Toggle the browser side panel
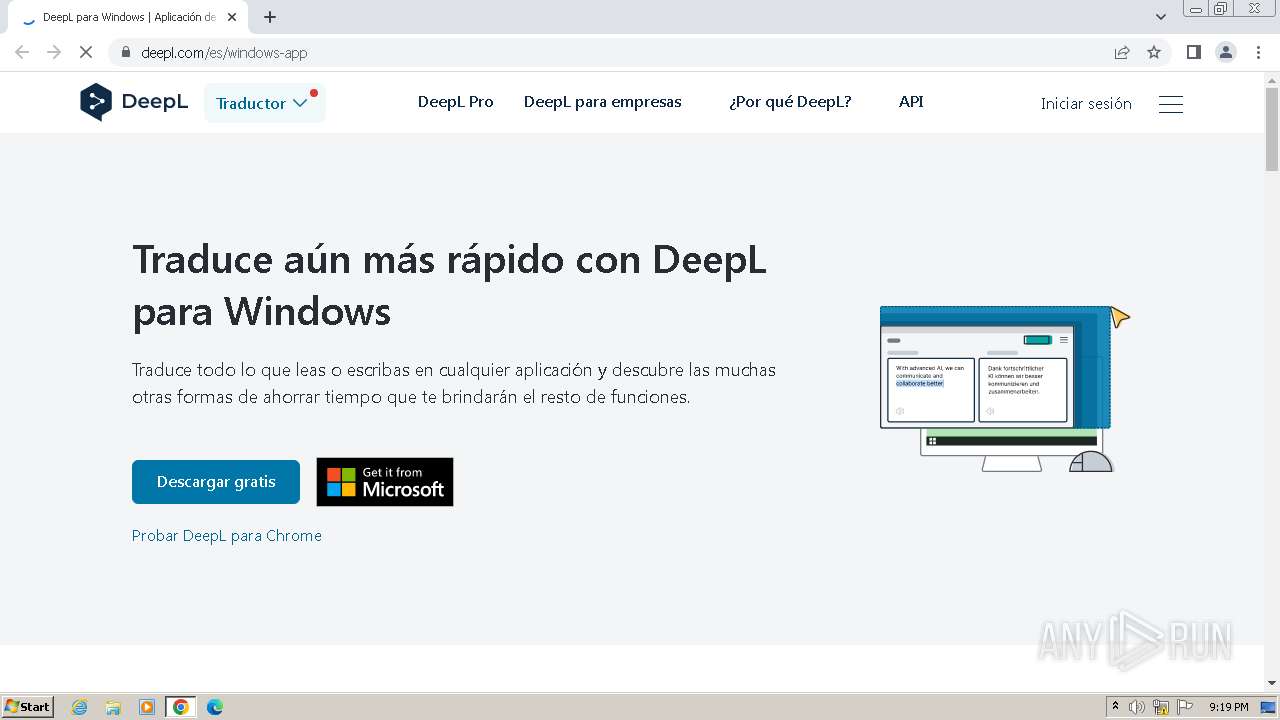The width and height of the screenshot is (1280, 720). (1194, 53)
